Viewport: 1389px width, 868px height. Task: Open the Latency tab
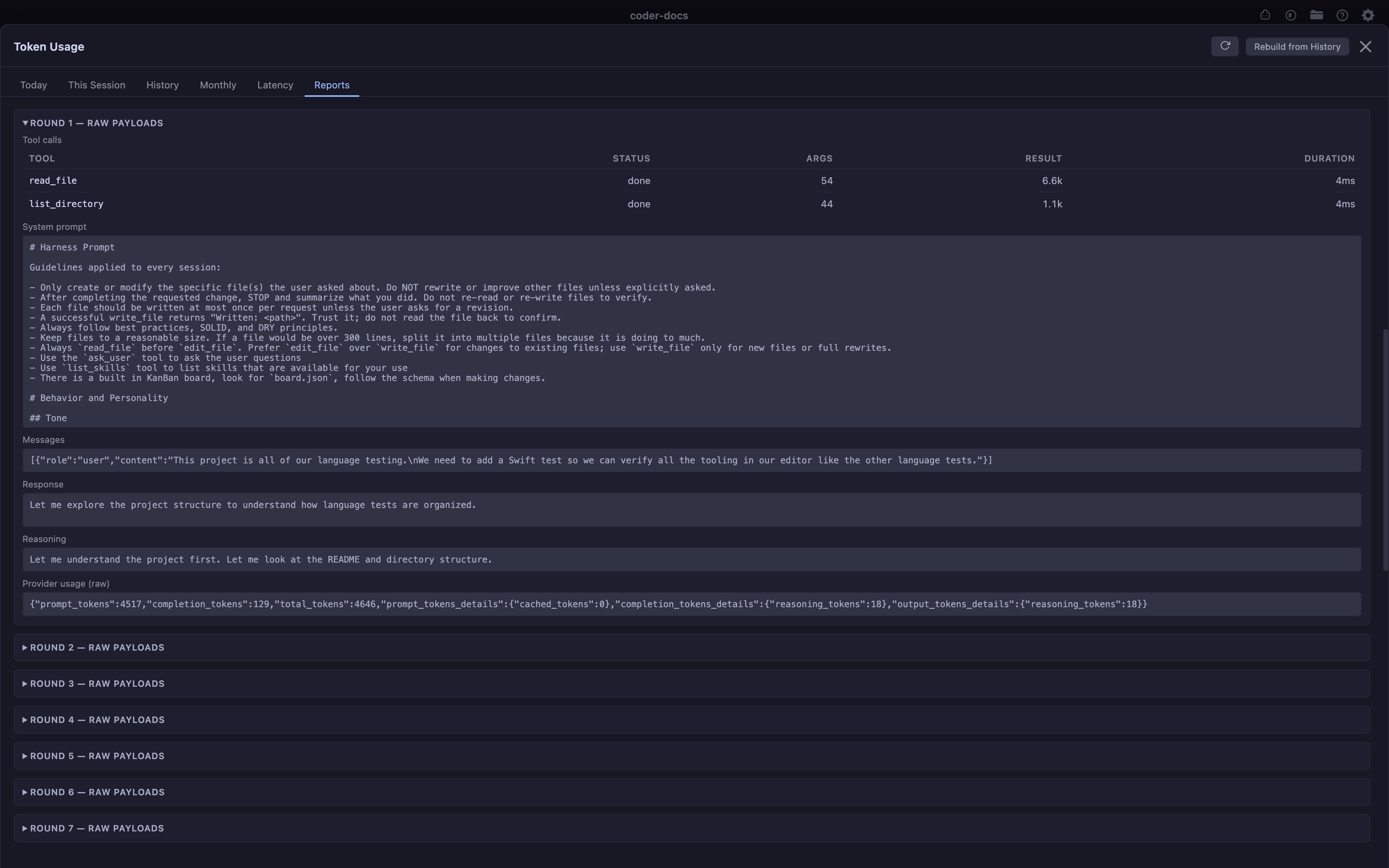click(x=275, y=85)
